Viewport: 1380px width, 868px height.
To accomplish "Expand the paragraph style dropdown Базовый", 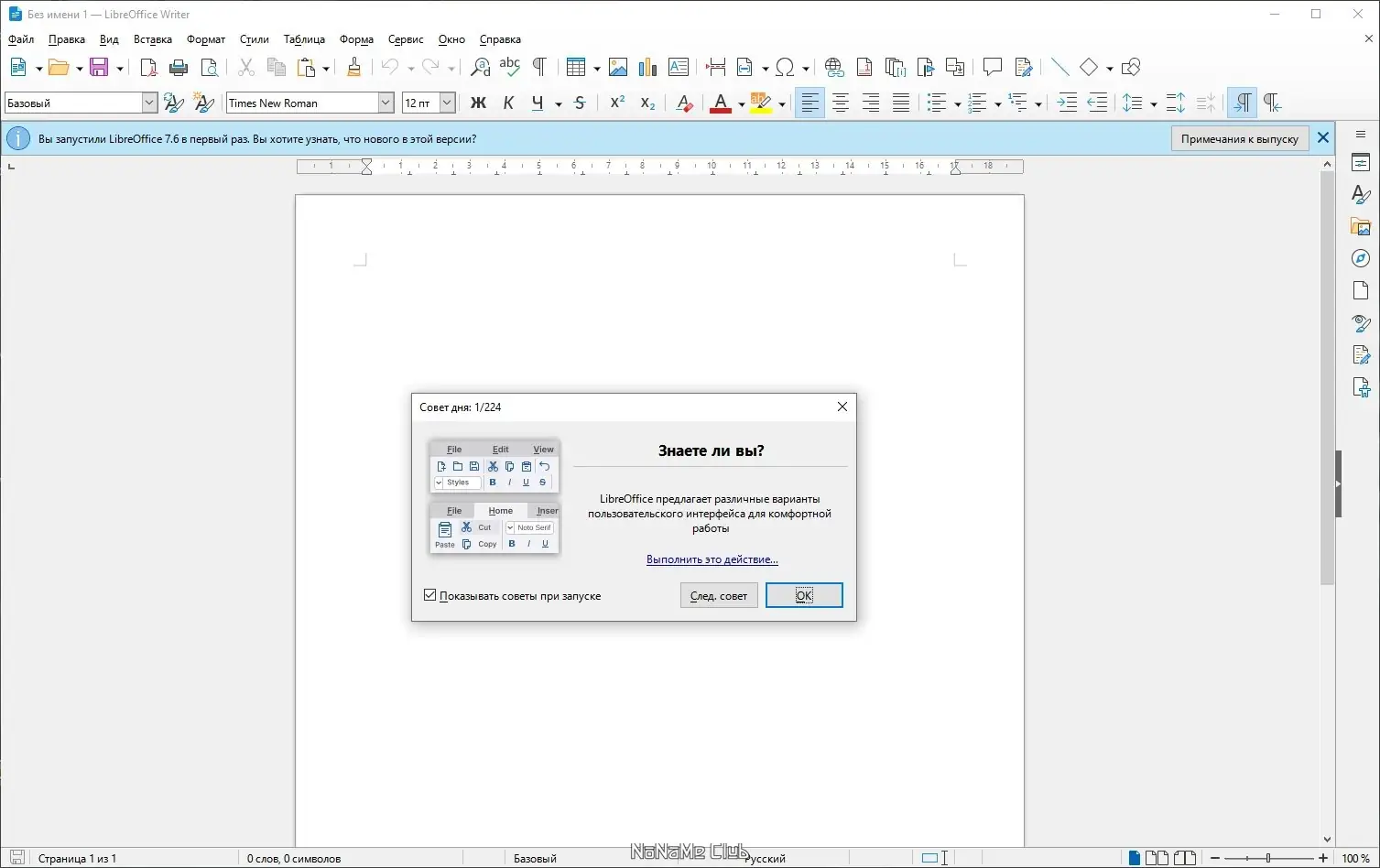I will pyautogui.click(x=149, y=103).
